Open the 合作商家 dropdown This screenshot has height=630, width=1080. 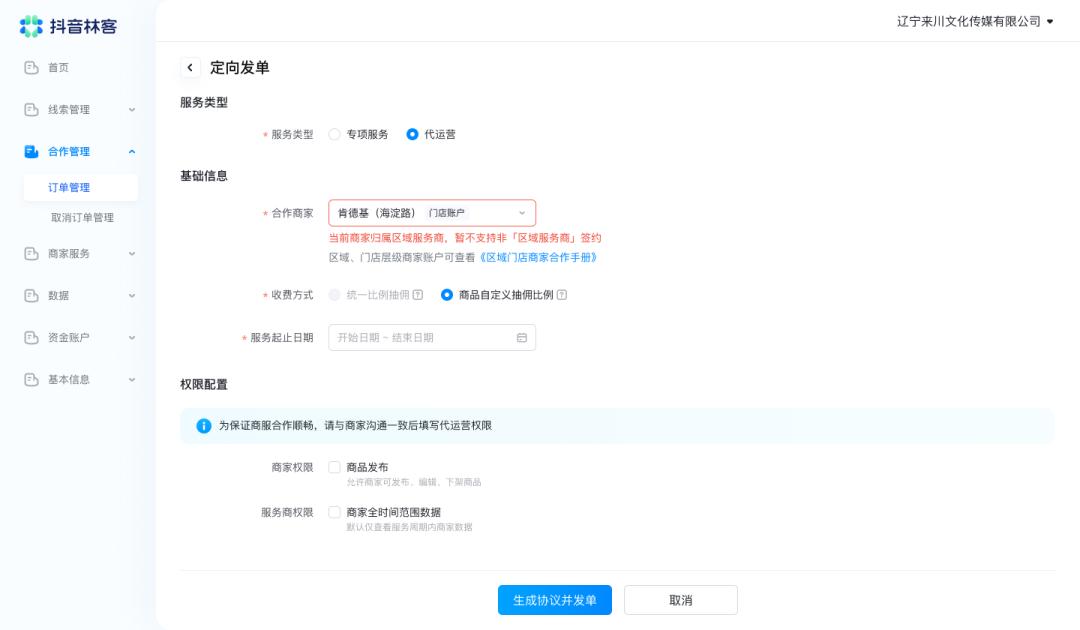click(432, 213)
